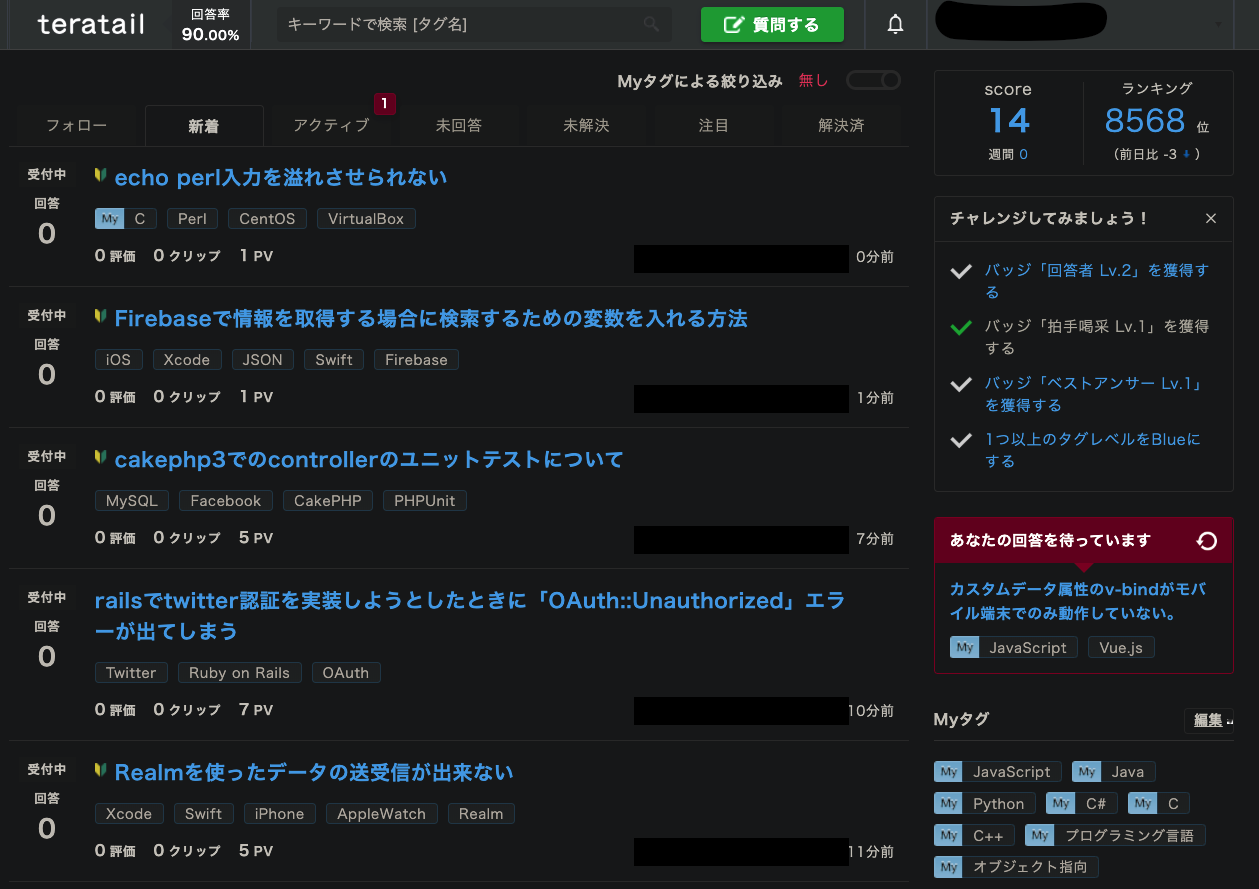Click the VirtualBox tag
Screen dimensions: 1259x889
point(366,219)
